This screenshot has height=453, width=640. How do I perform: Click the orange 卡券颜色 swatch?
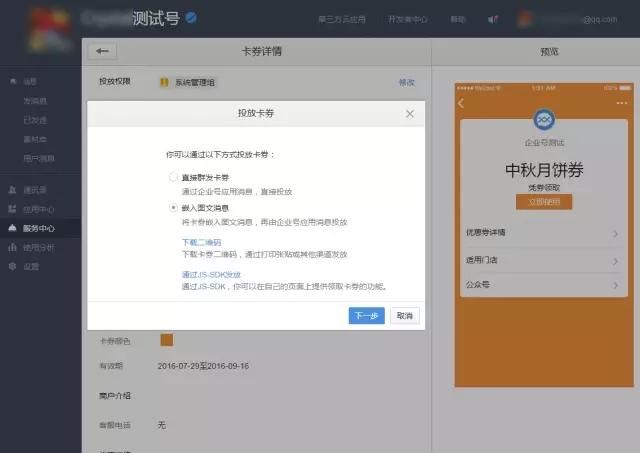[x=166, y=340]
